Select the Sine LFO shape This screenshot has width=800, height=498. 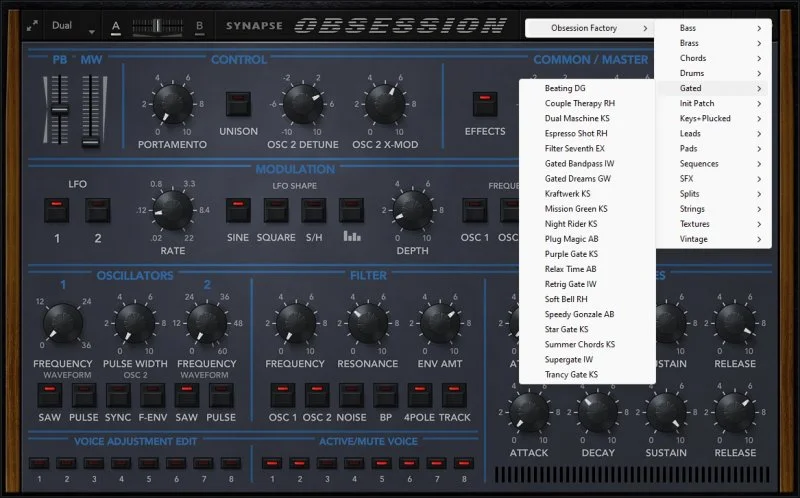click(x=238, y=210)
